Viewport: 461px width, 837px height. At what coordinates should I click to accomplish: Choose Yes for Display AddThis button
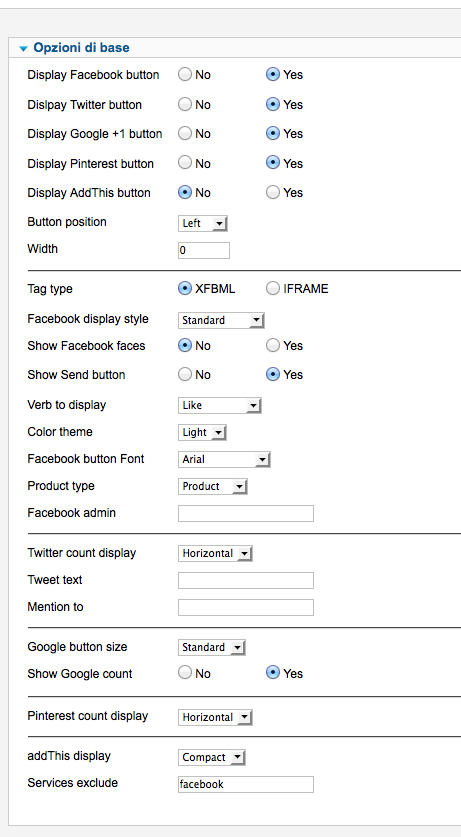[273, 193]
